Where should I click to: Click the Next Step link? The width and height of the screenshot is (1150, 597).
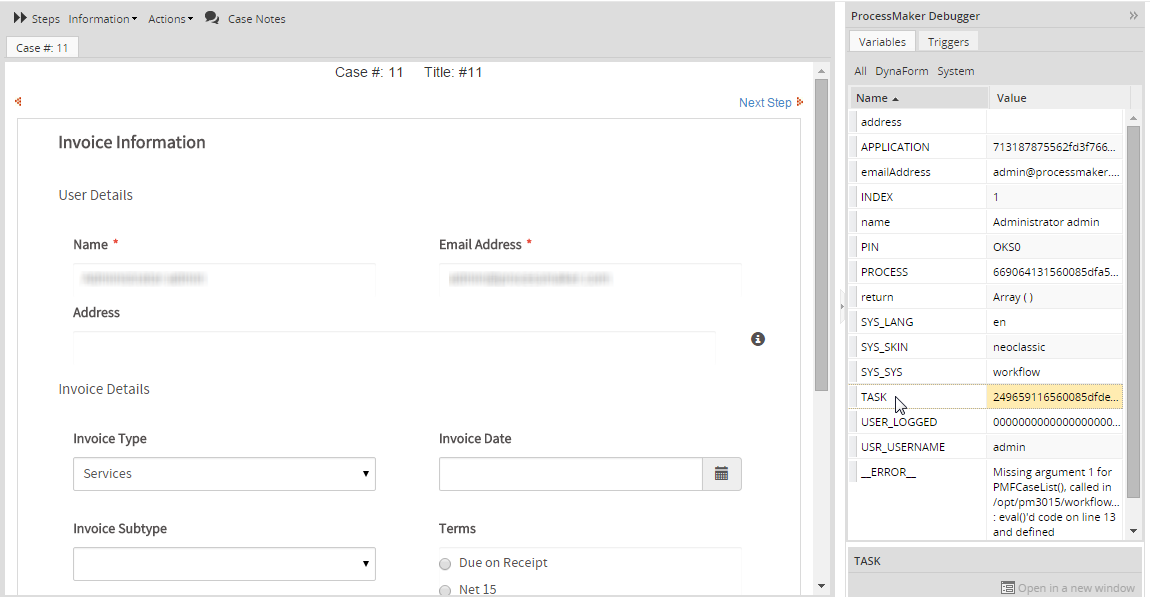pos(764,102)
